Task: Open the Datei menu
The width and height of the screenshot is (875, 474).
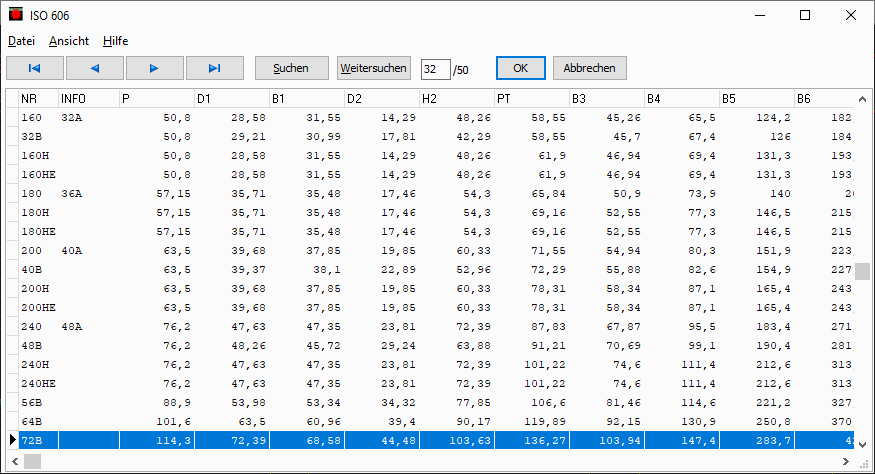Action: coord(22,41)
